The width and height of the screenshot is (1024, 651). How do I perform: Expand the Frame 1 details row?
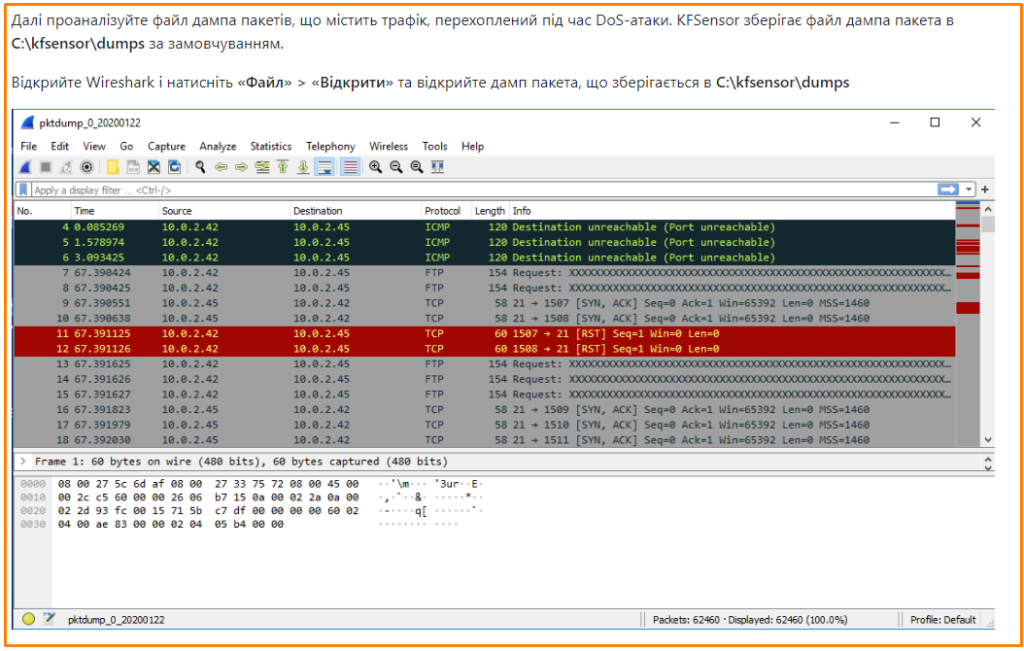click(23, 462)
